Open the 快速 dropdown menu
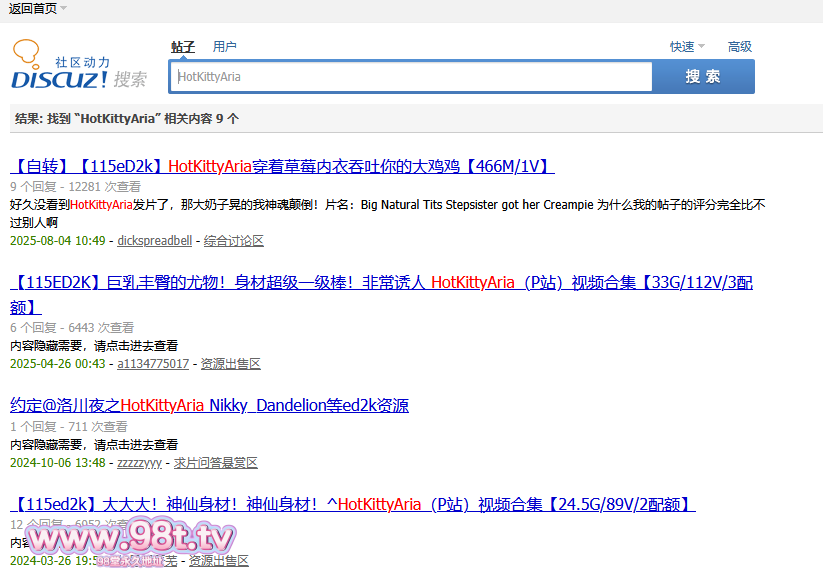Image resolution: width=823 pixels, height=576 pixels. pos(687,47)
